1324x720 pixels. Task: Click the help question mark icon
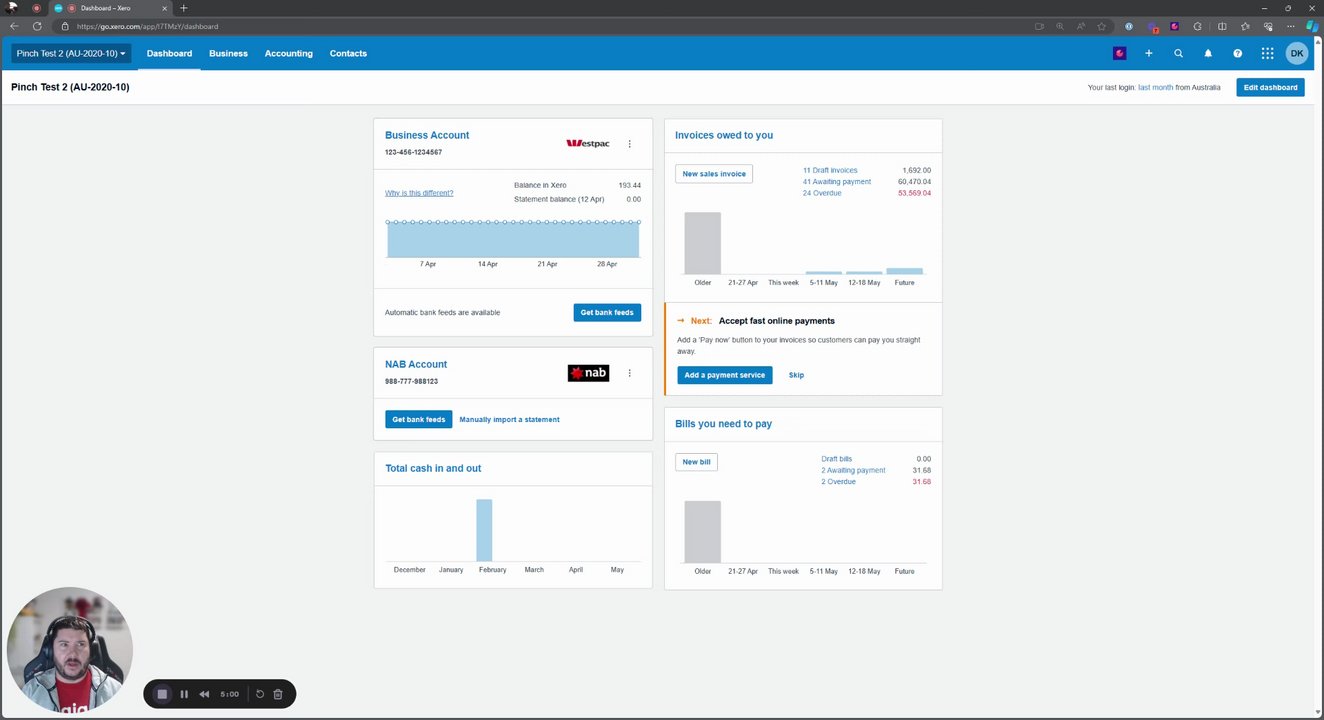1238,53
